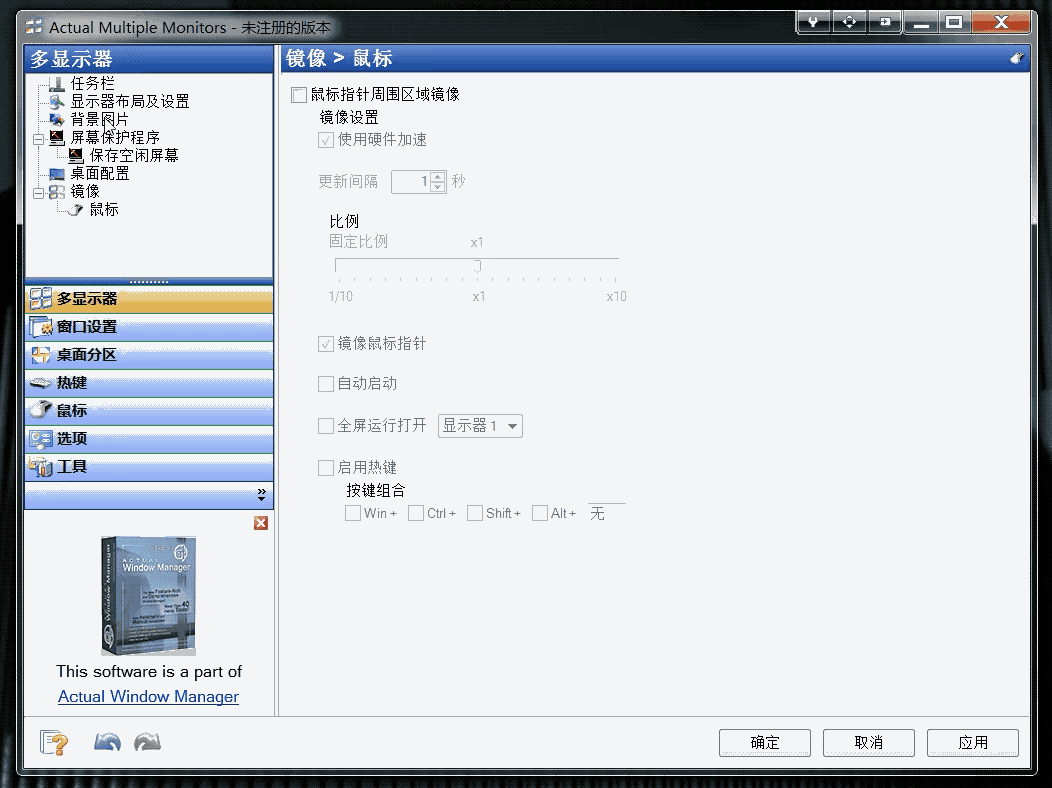
Task: Click the Actual Window Manager box image
Action: click(x=149, y=596)
